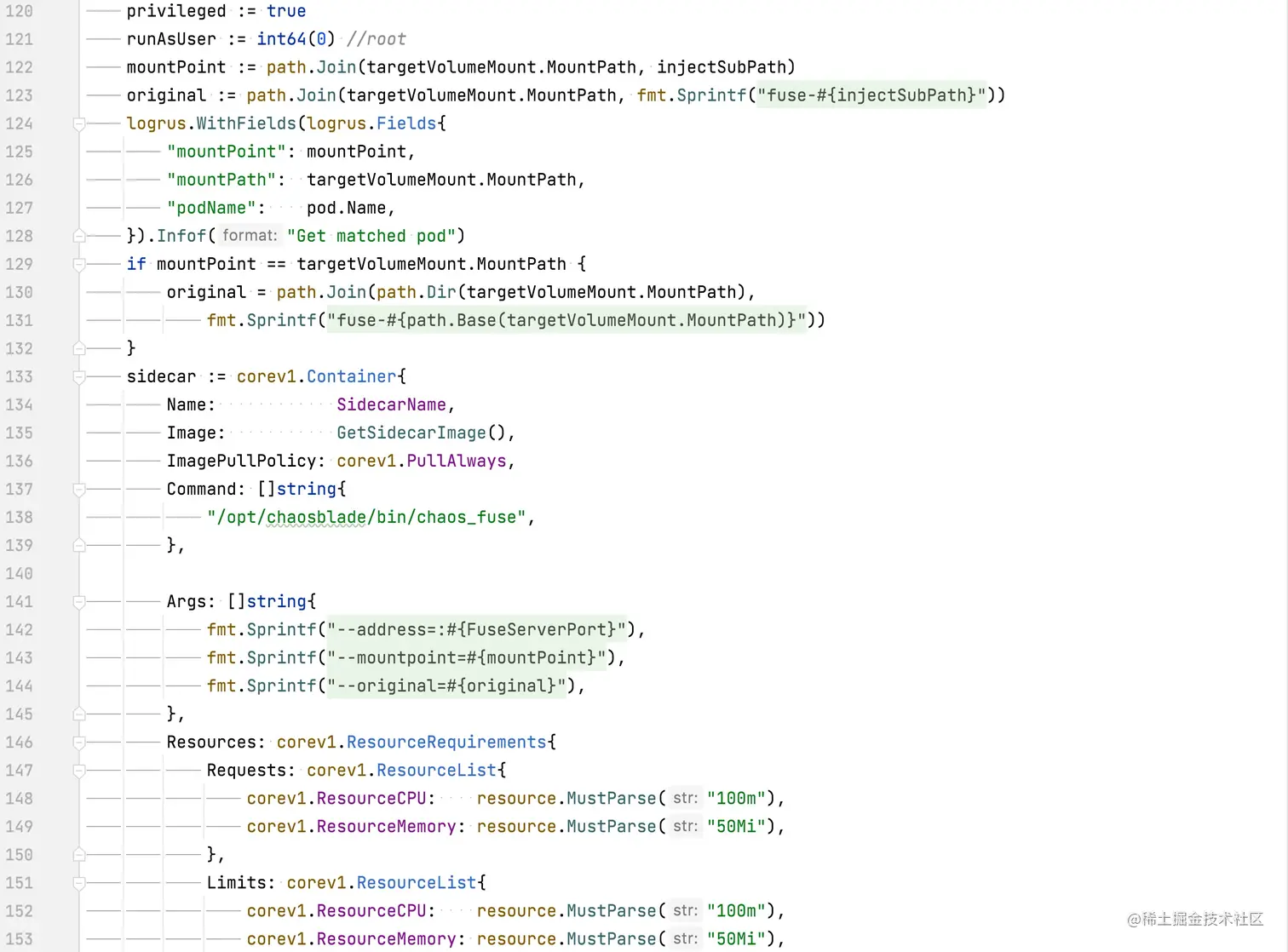Click the "/opt/chaosblade/bin/chaos_fuse" path string
Screen dimensions: 1288x952
(366, 517)
